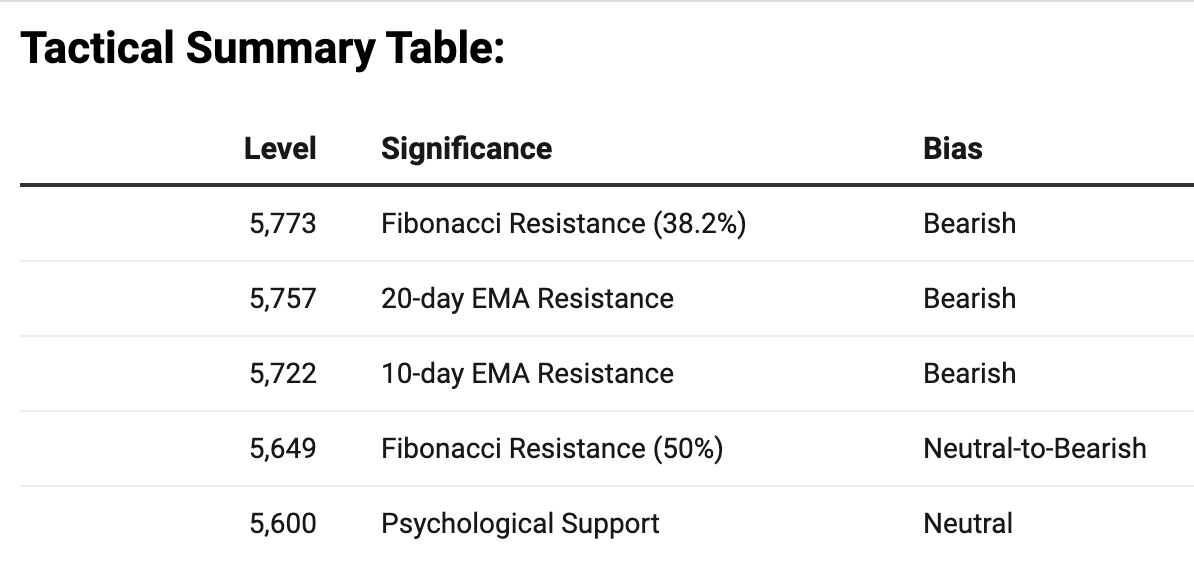The height and width of the screenshot is (566, 1194).
Task: Click the 5,757 level value
Action: tap(282, 298)
